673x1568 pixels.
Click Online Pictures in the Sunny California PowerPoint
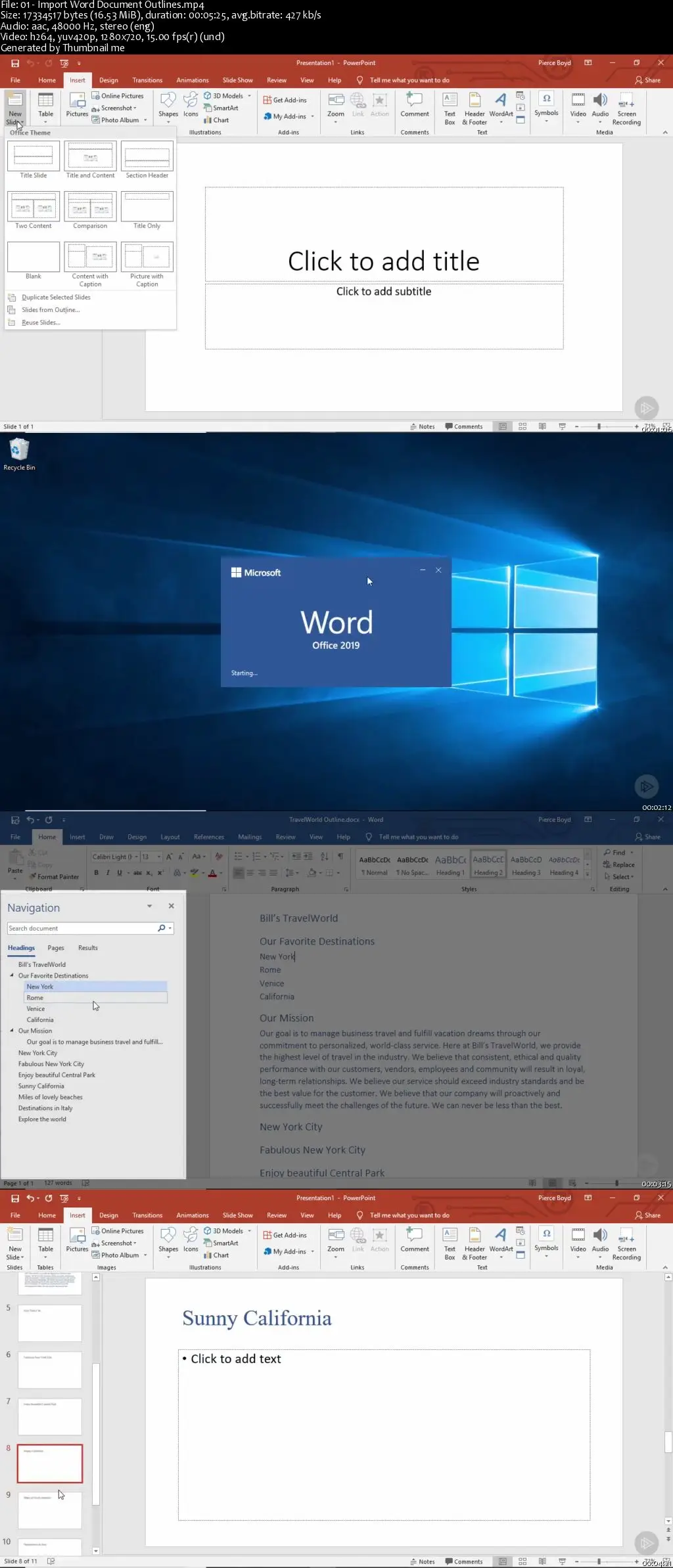pyautogui.click(x=118, y=1231)
